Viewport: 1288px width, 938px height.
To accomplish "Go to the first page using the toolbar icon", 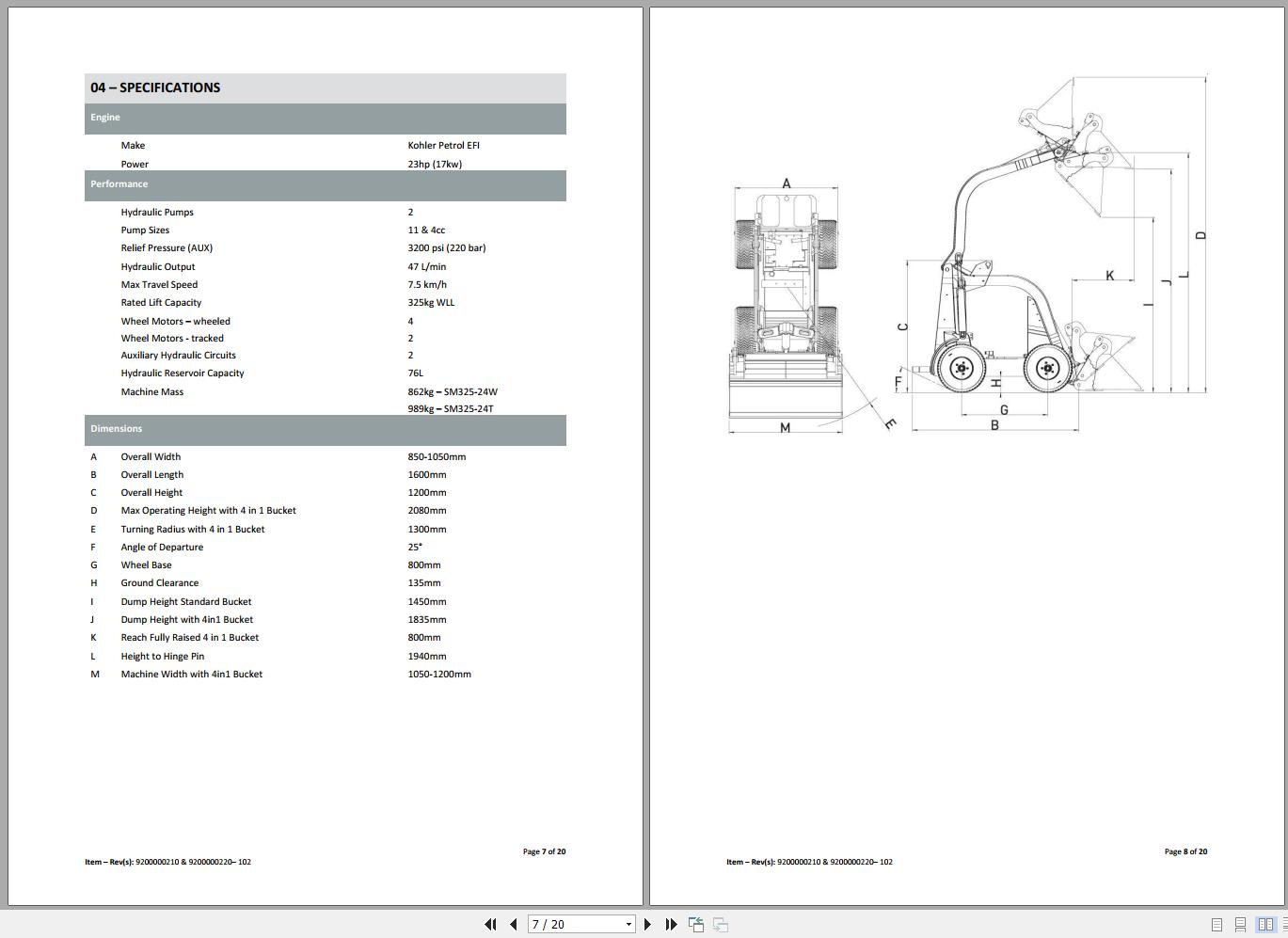I will coord(490,924).
